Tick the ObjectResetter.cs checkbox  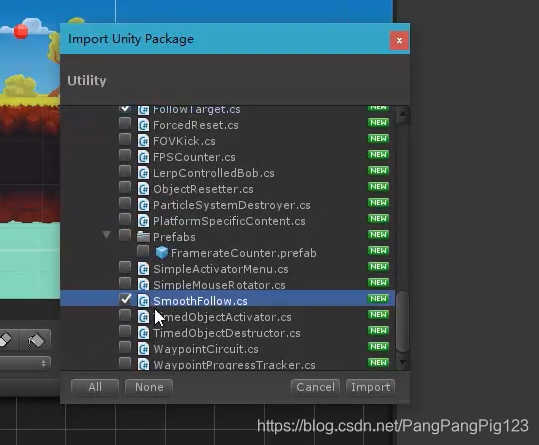point(125,187)
